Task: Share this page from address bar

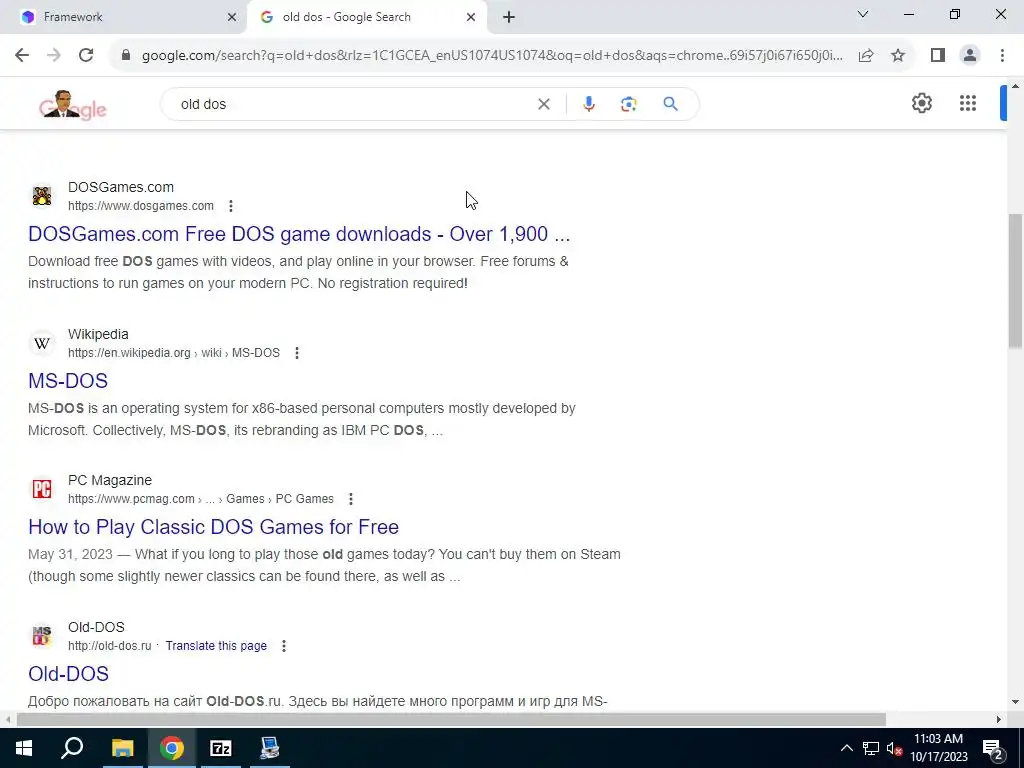Action: [x=866, y=56]
